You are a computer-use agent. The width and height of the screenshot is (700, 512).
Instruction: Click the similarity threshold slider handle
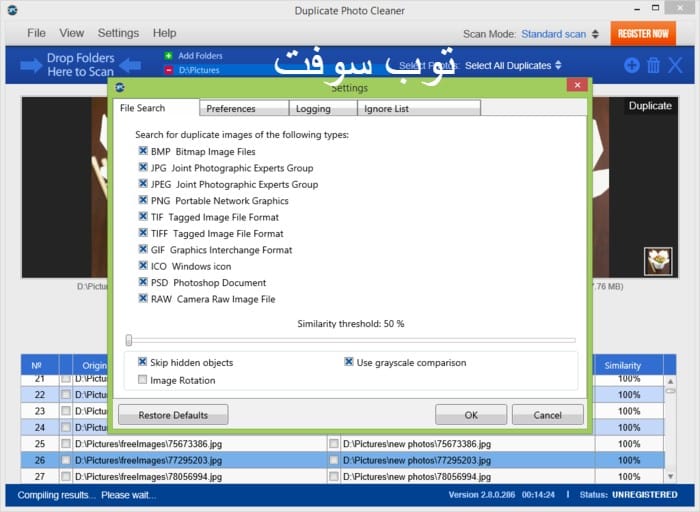(129, 340)
